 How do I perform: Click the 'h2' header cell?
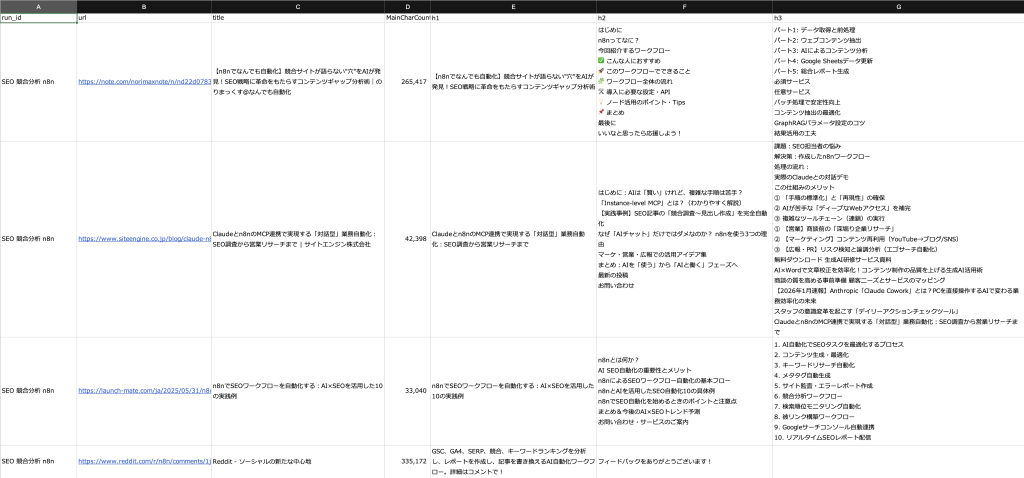click(x=684, y=18)
